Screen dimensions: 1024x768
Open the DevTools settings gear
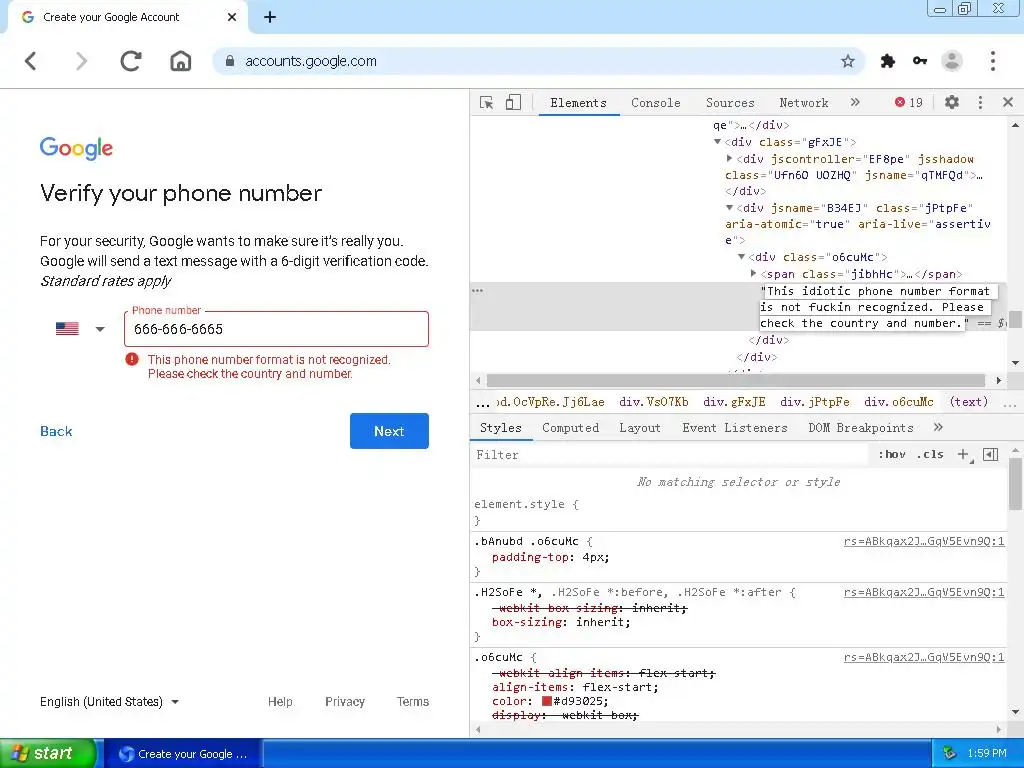coord(952,103)
